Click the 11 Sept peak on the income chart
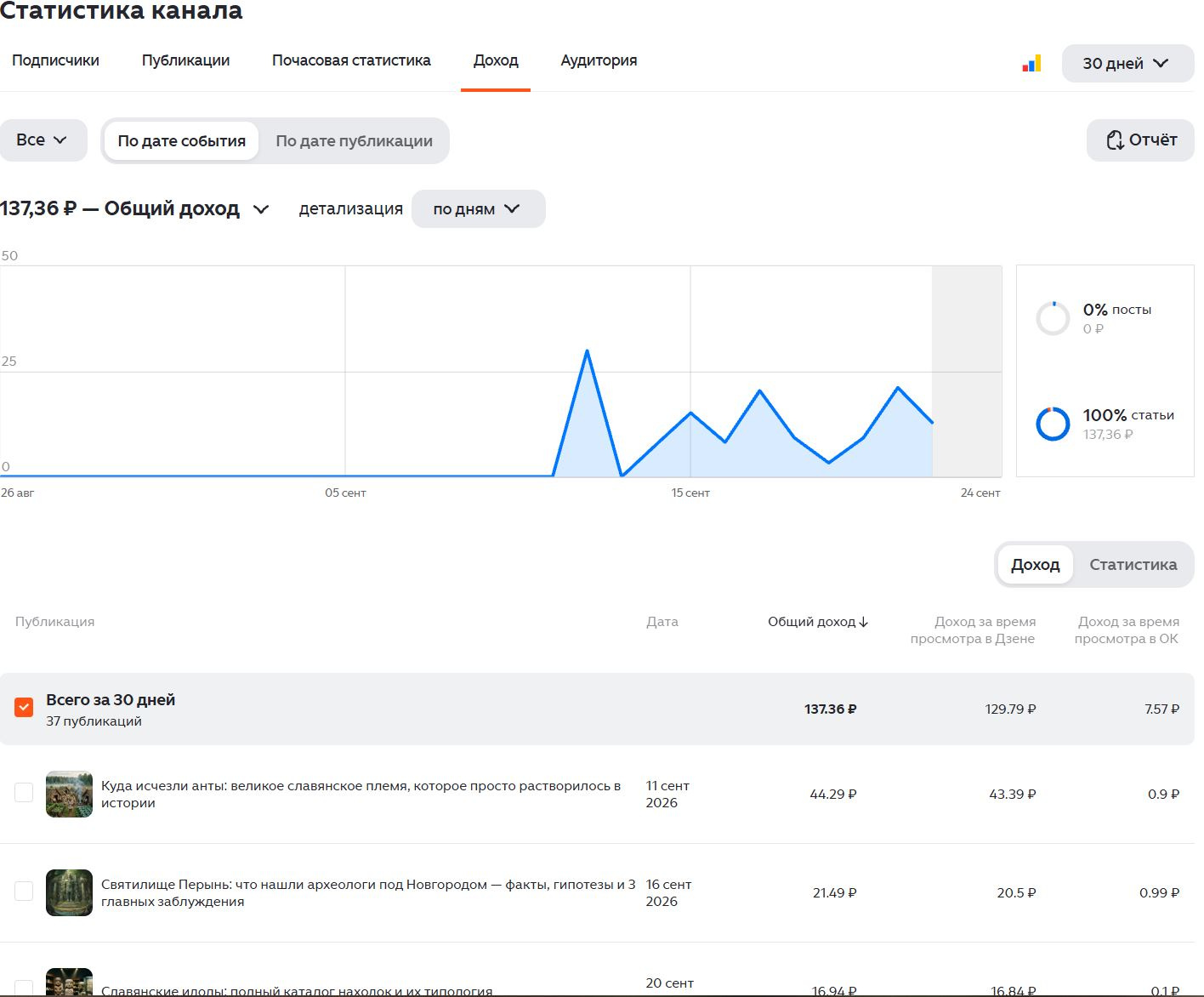 click(x=587, y=351)
